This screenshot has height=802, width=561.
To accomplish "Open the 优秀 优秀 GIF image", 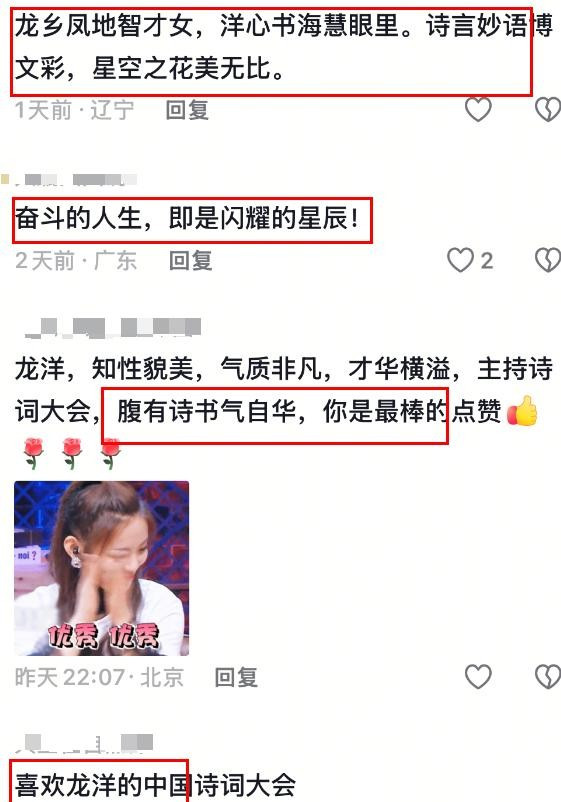I will (x=101, y=568).
